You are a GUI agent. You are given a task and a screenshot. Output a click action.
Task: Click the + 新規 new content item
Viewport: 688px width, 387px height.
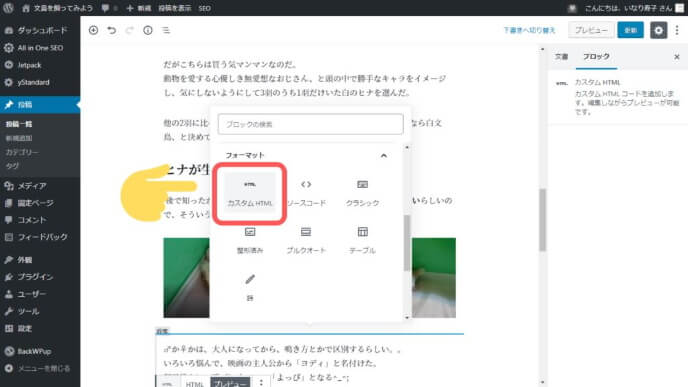click(x=139, y=8)
